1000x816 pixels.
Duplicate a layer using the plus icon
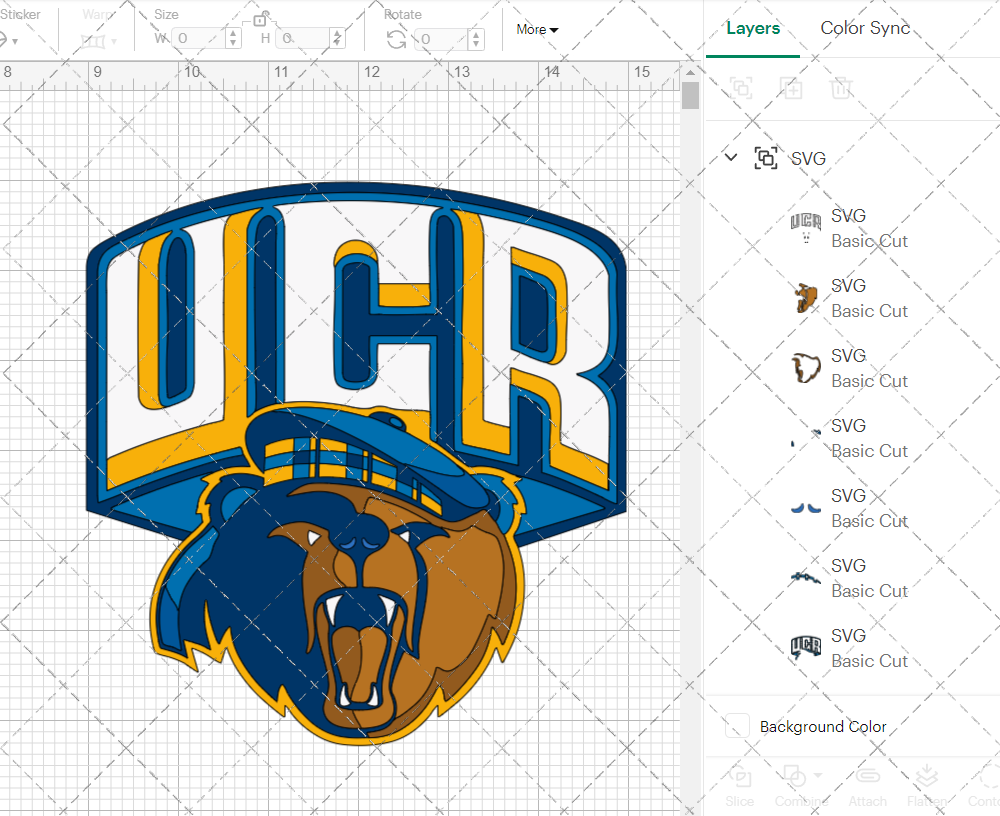[791, 88]
